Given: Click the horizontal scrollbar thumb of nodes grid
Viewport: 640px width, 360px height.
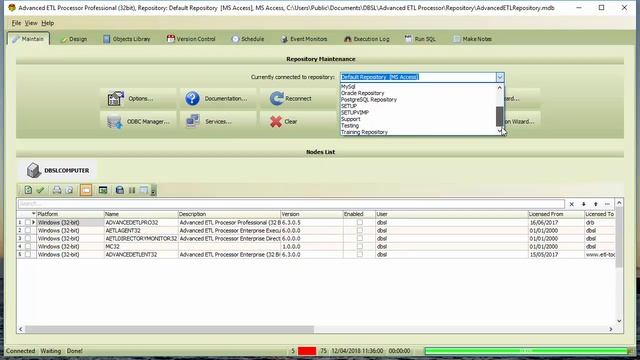Looking at the screenshot, I should tap(169, 329).
